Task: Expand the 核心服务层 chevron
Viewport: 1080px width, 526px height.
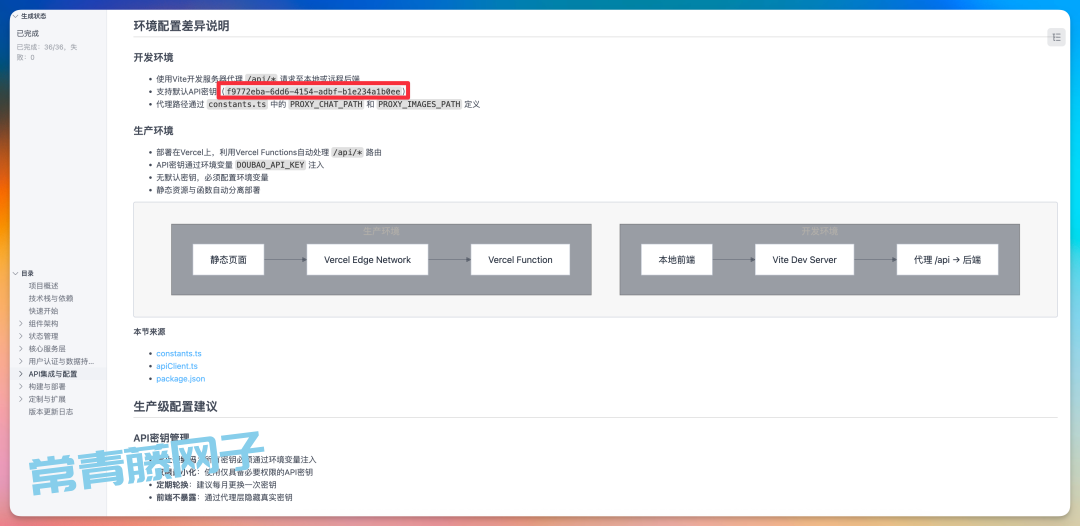Action: 21,348
